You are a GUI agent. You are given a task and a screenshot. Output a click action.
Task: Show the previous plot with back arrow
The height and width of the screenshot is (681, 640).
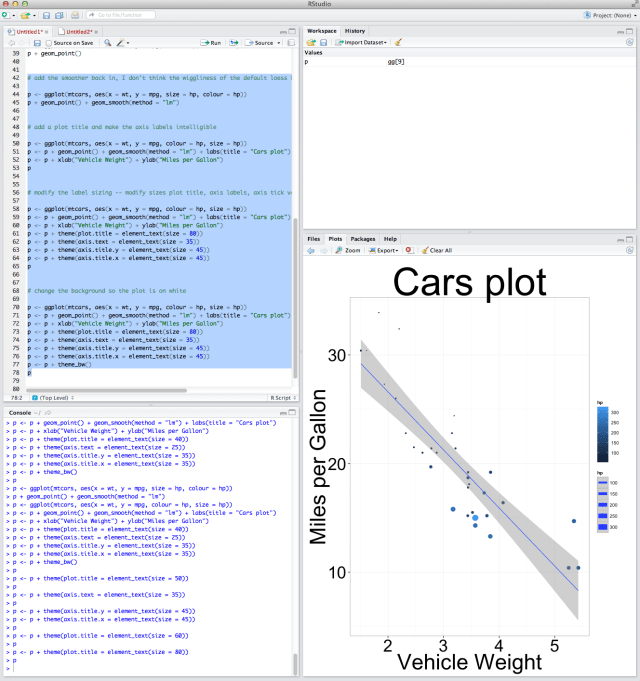[310, 251]
